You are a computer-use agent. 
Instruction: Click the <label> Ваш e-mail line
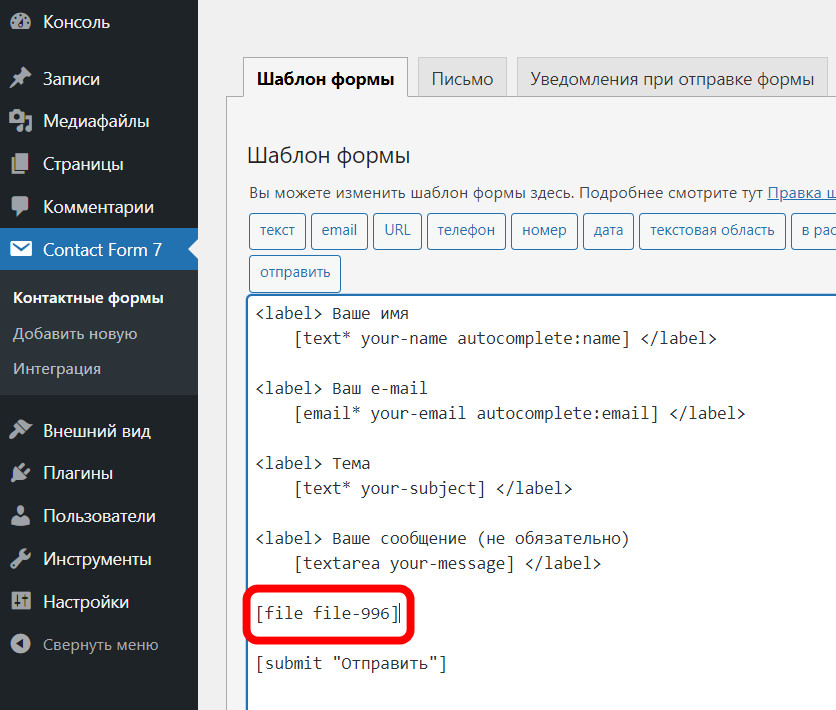341,388
